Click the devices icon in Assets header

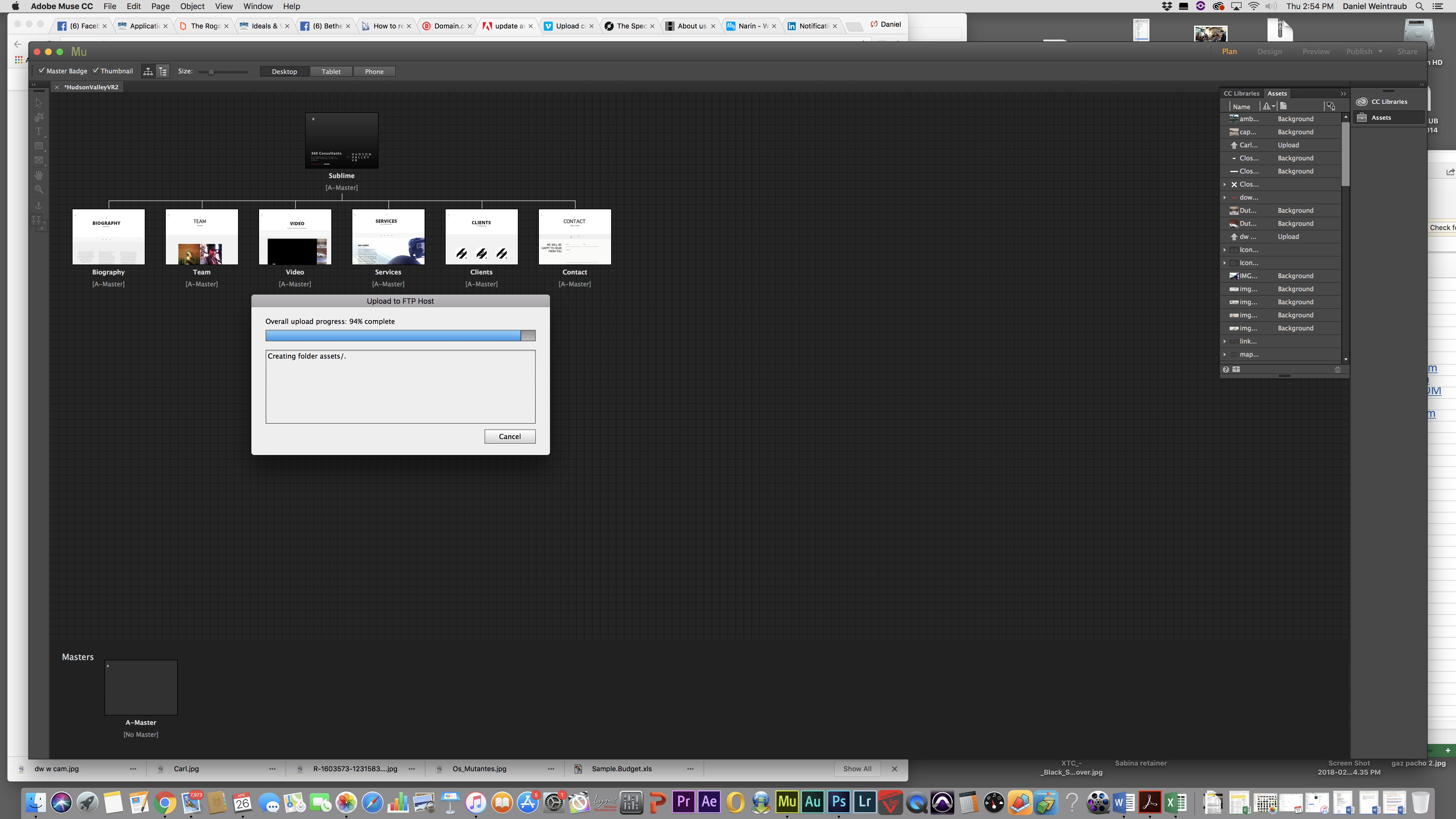(x=1331, y=106)
